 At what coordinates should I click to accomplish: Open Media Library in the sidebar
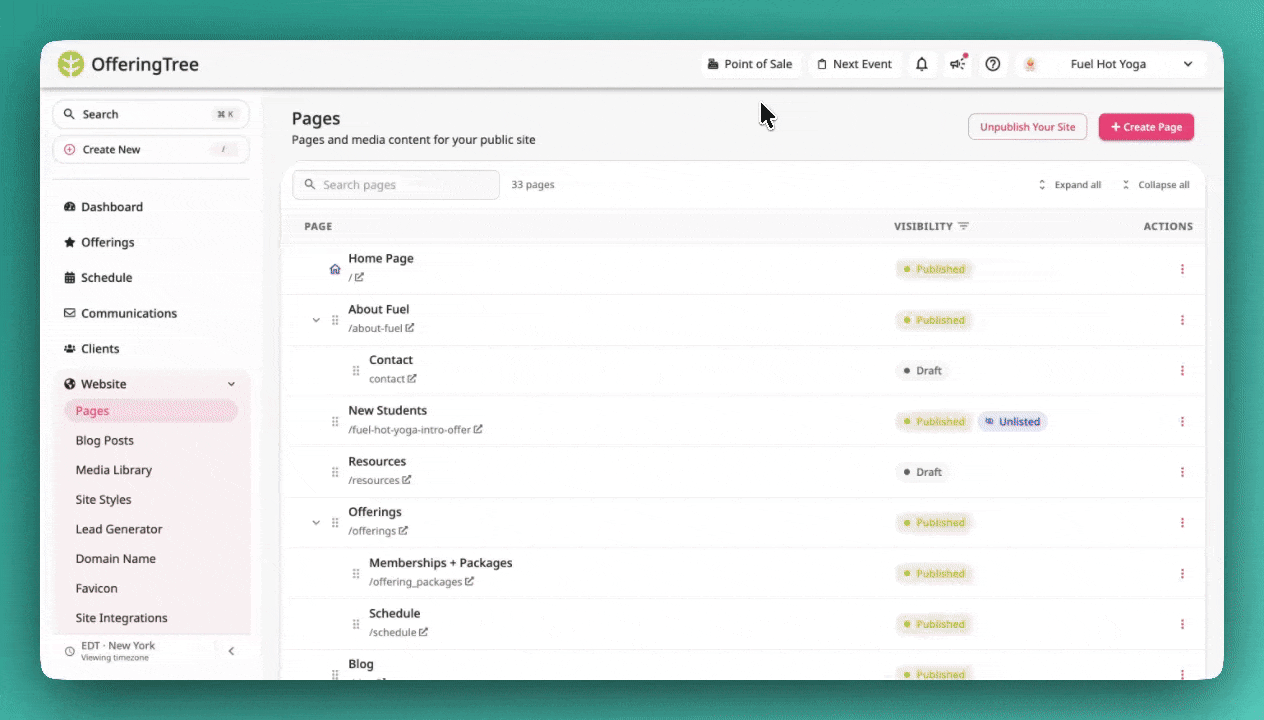coord(114,470)
